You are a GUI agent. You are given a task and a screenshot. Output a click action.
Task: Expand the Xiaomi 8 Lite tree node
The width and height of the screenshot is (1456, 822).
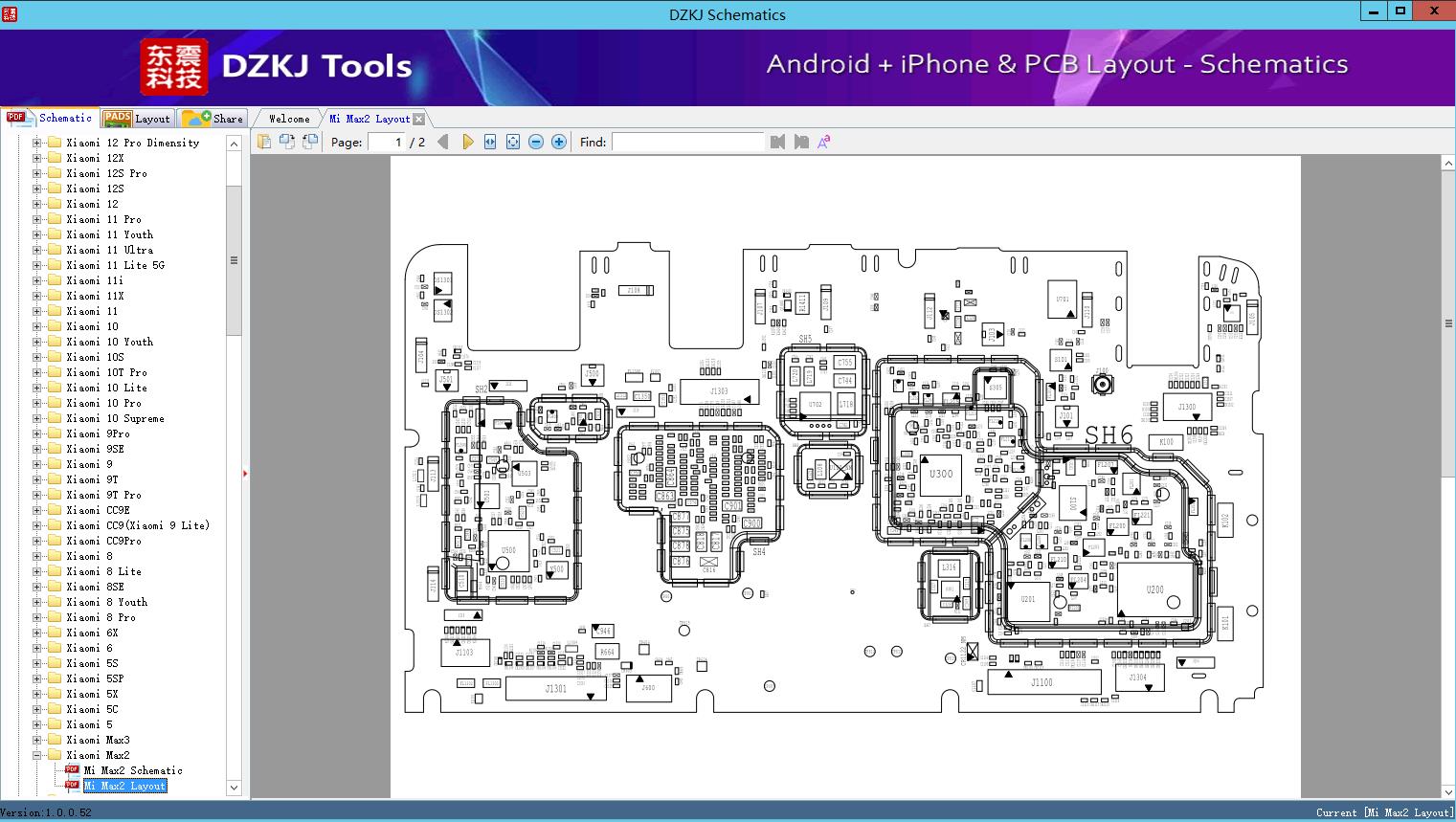[x=36, y=571]
